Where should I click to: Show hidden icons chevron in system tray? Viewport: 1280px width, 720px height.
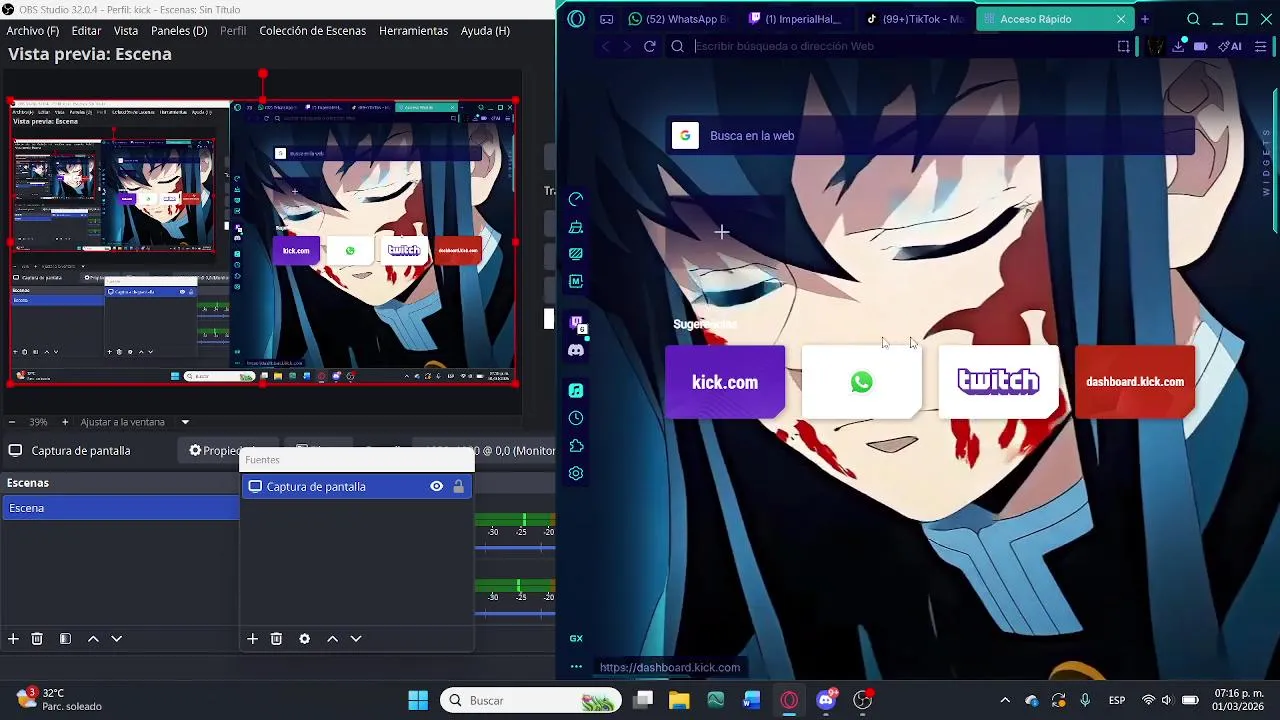[1005, 700]
